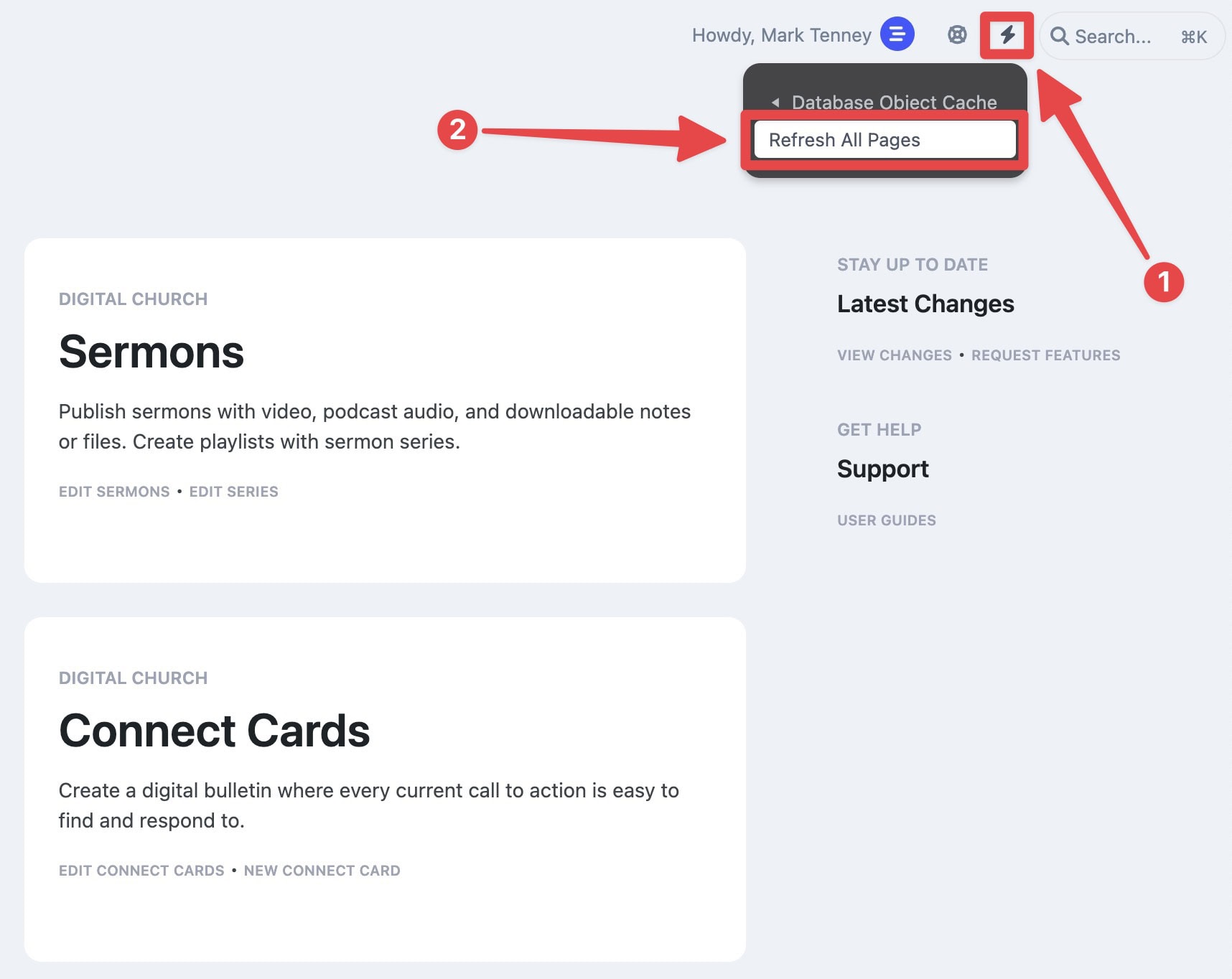Click the Howdy, Mark Tenney greeting

tap(781, 35)
